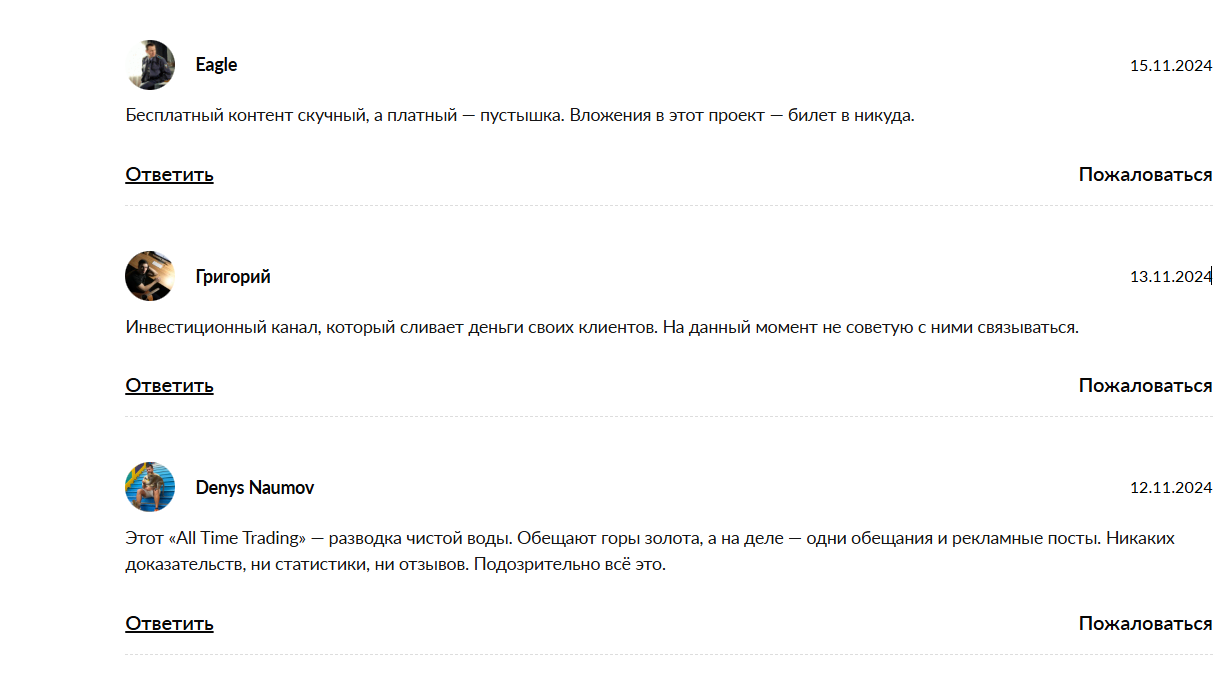Viewport: 1229px width, 683px height.
Task: Reply to Eagle's comment
Action: [x=169, y=175]
